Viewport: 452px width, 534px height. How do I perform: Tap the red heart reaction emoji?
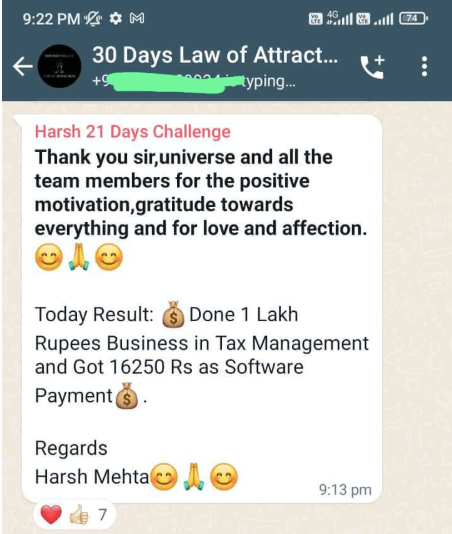click(51, 514)
